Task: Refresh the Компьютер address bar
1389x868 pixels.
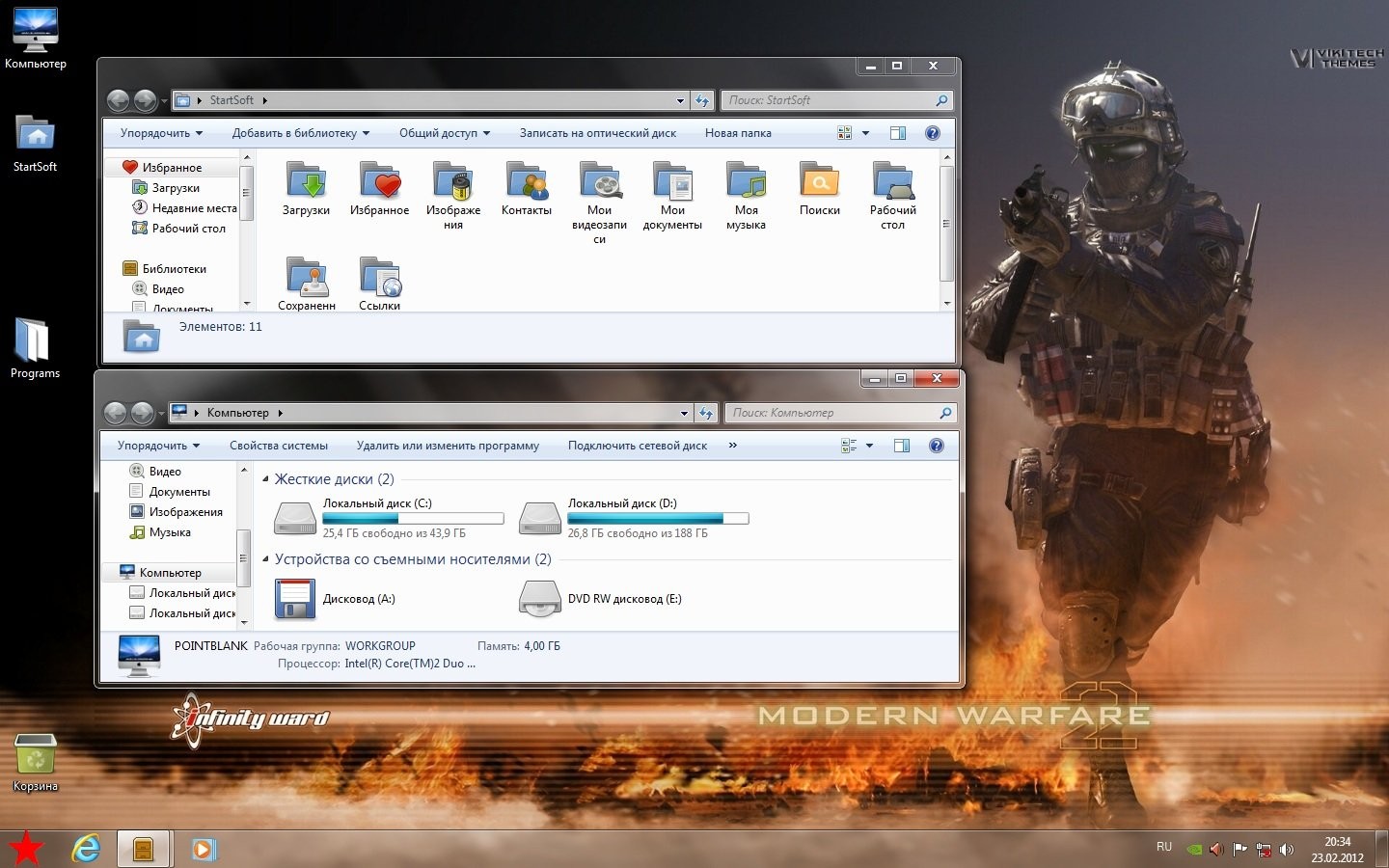Action: 706,413
